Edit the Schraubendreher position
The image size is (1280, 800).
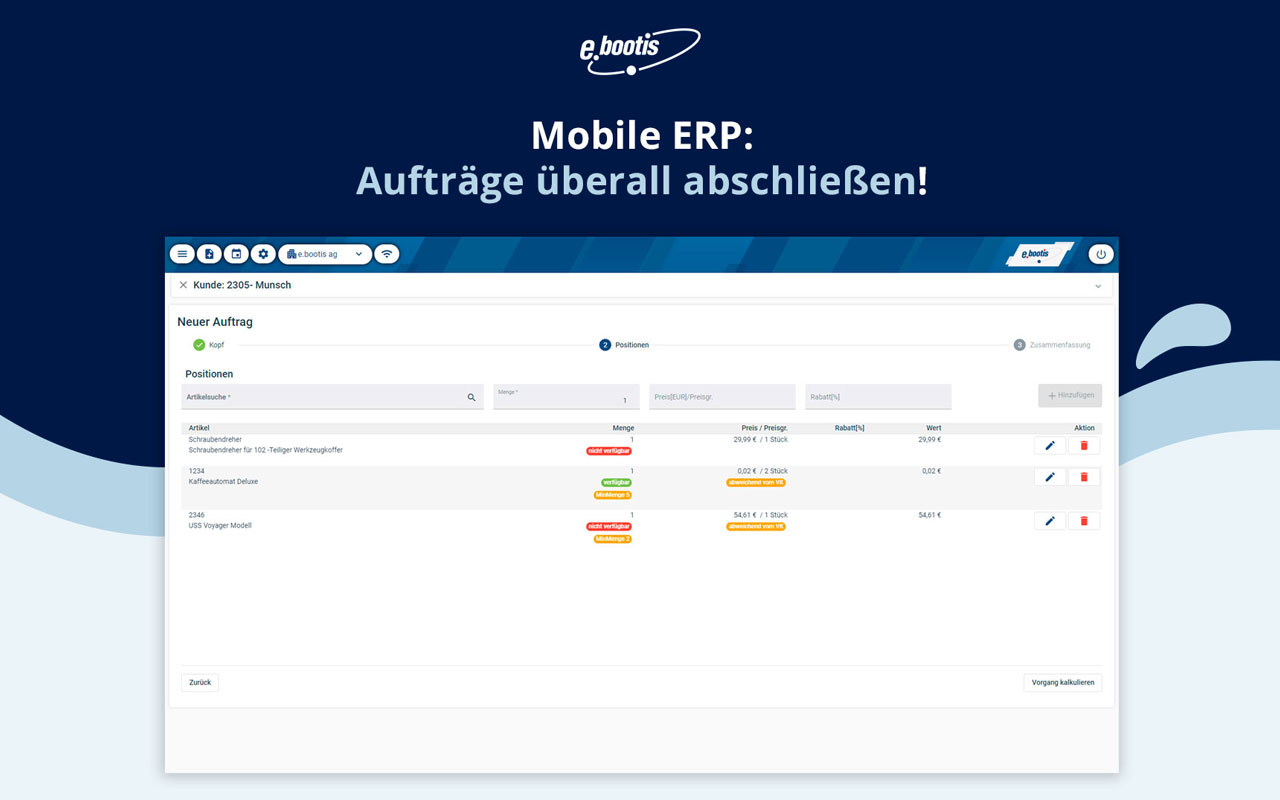pyautogui.click(x=1049, y=445)
